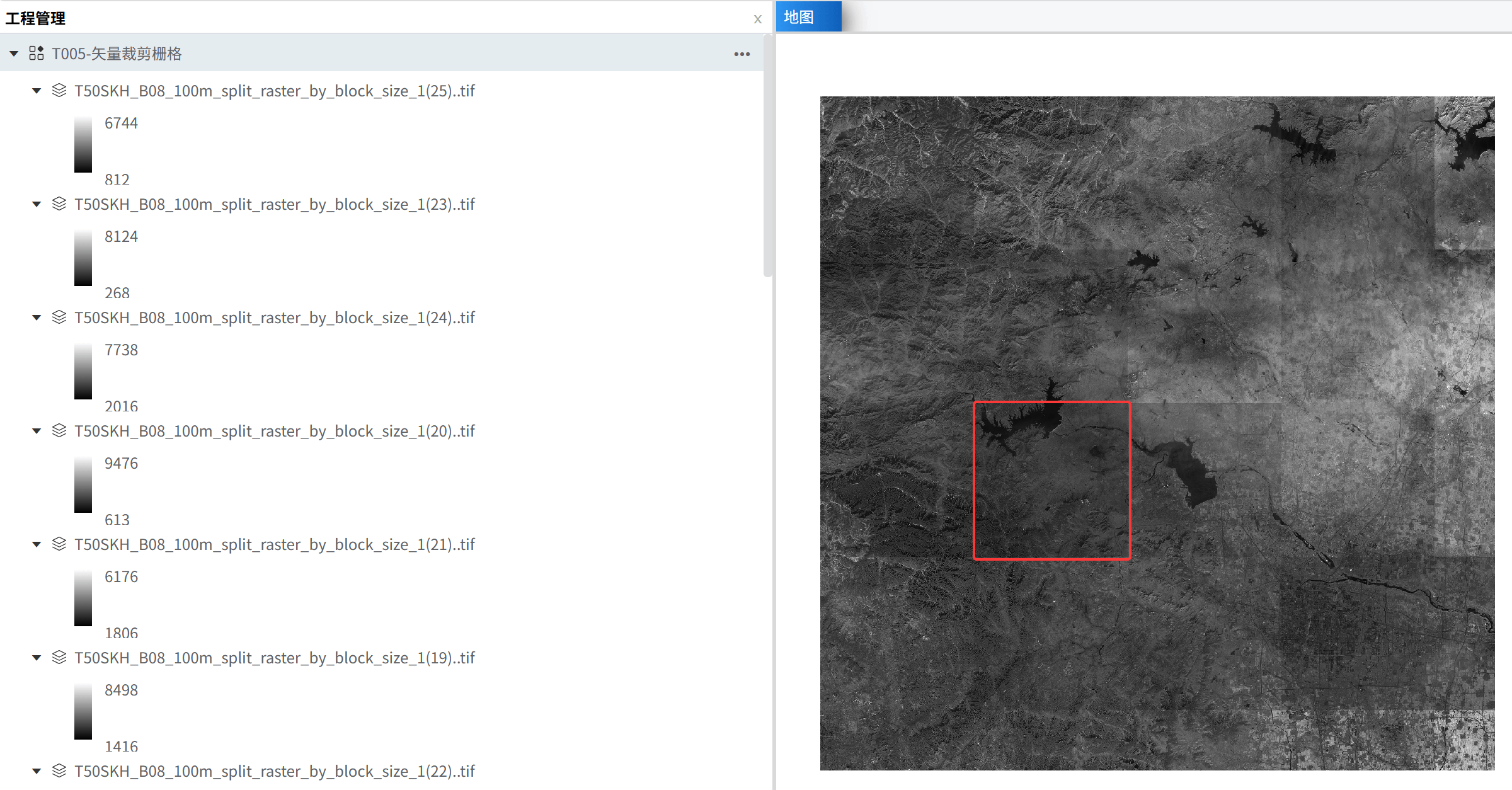The width and height of the screenshot is (1512, 790).
Task: Click layer icon of split_raster (24) tif
Action: coord(59,318)
